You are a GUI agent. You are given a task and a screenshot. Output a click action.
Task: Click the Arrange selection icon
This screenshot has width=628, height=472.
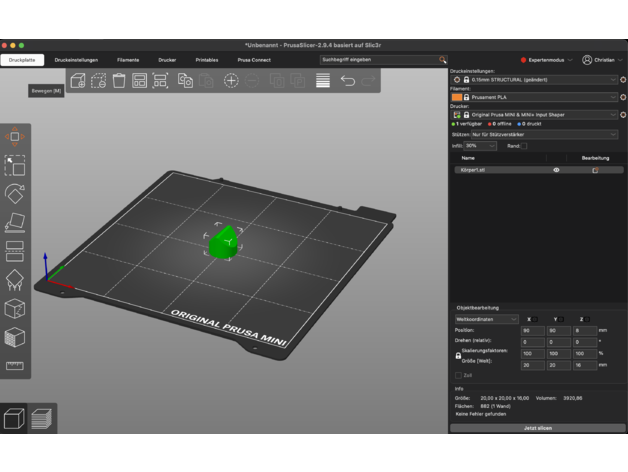[160, 81]
